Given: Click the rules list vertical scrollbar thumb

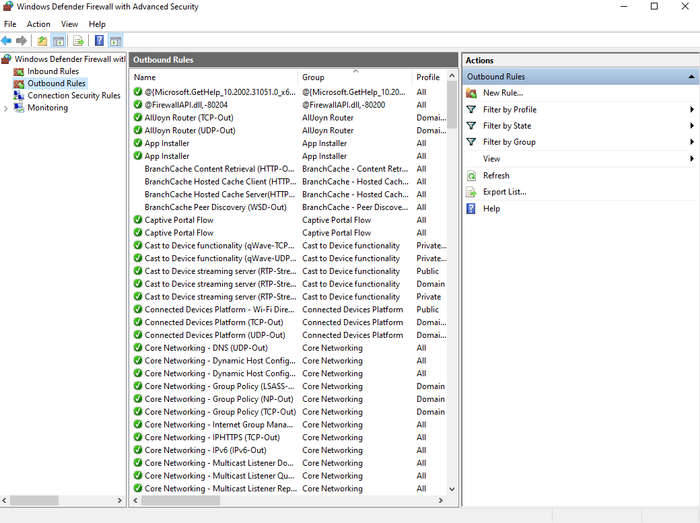Looking at the screenshot, I should coord(452,106).
